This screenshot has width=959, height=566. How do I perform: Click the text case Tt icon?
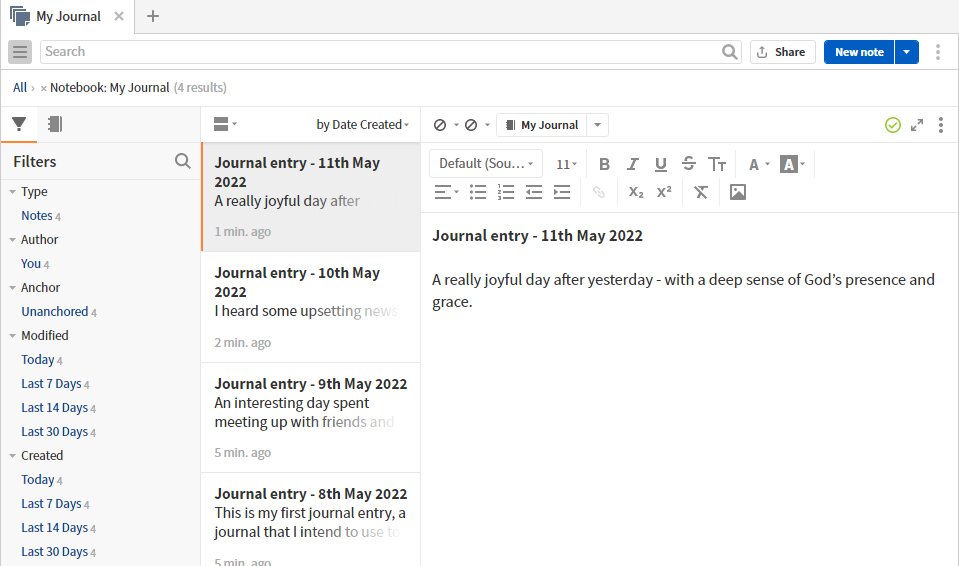(x=717, y=164)
